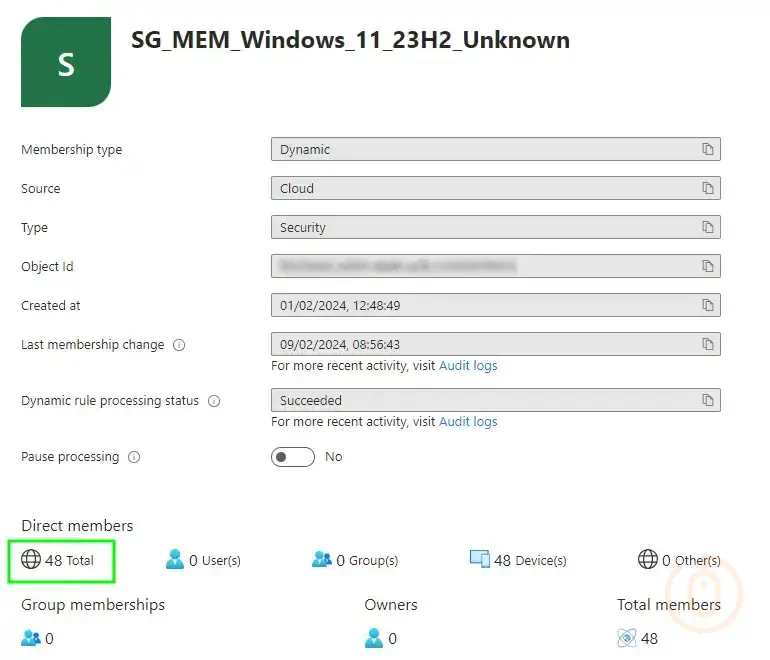
Task: Open the 48 Total direct members
Action: click(x=60, y=560)
